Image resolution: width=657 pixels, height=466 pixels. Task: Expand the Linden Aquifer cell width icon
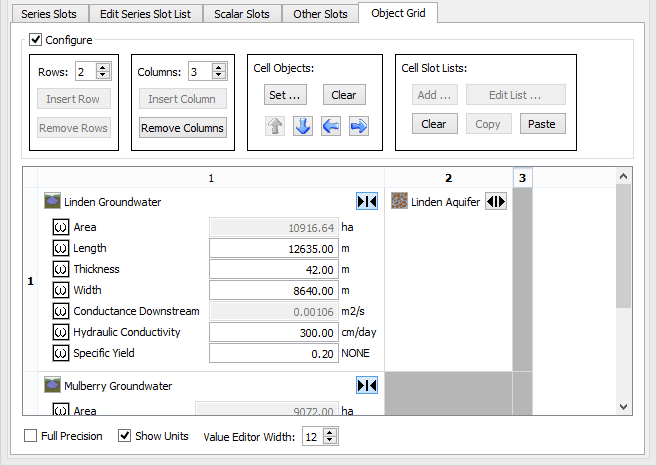pos(495,202)
